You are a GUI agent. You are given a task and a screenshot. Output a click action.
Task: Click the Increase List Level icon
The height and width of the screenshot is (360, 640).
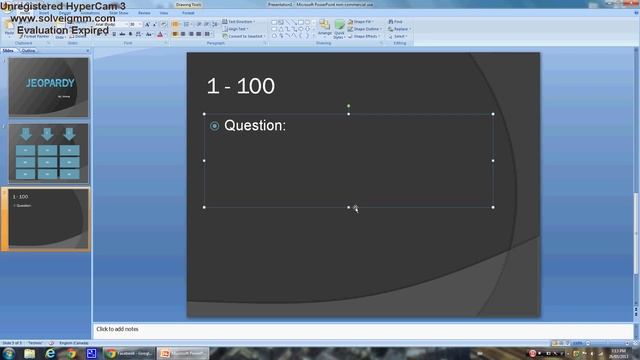tap(207, 24)
